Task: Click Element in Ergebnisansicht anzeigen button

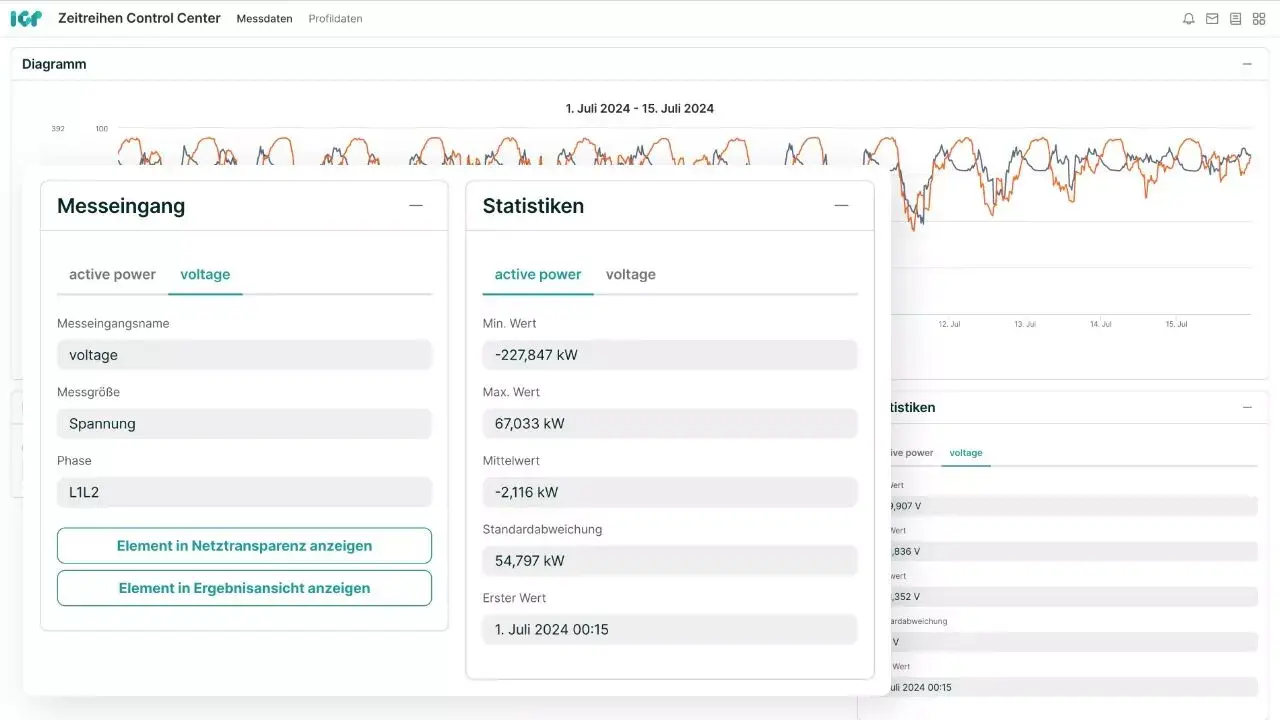Action: [244, 588]
